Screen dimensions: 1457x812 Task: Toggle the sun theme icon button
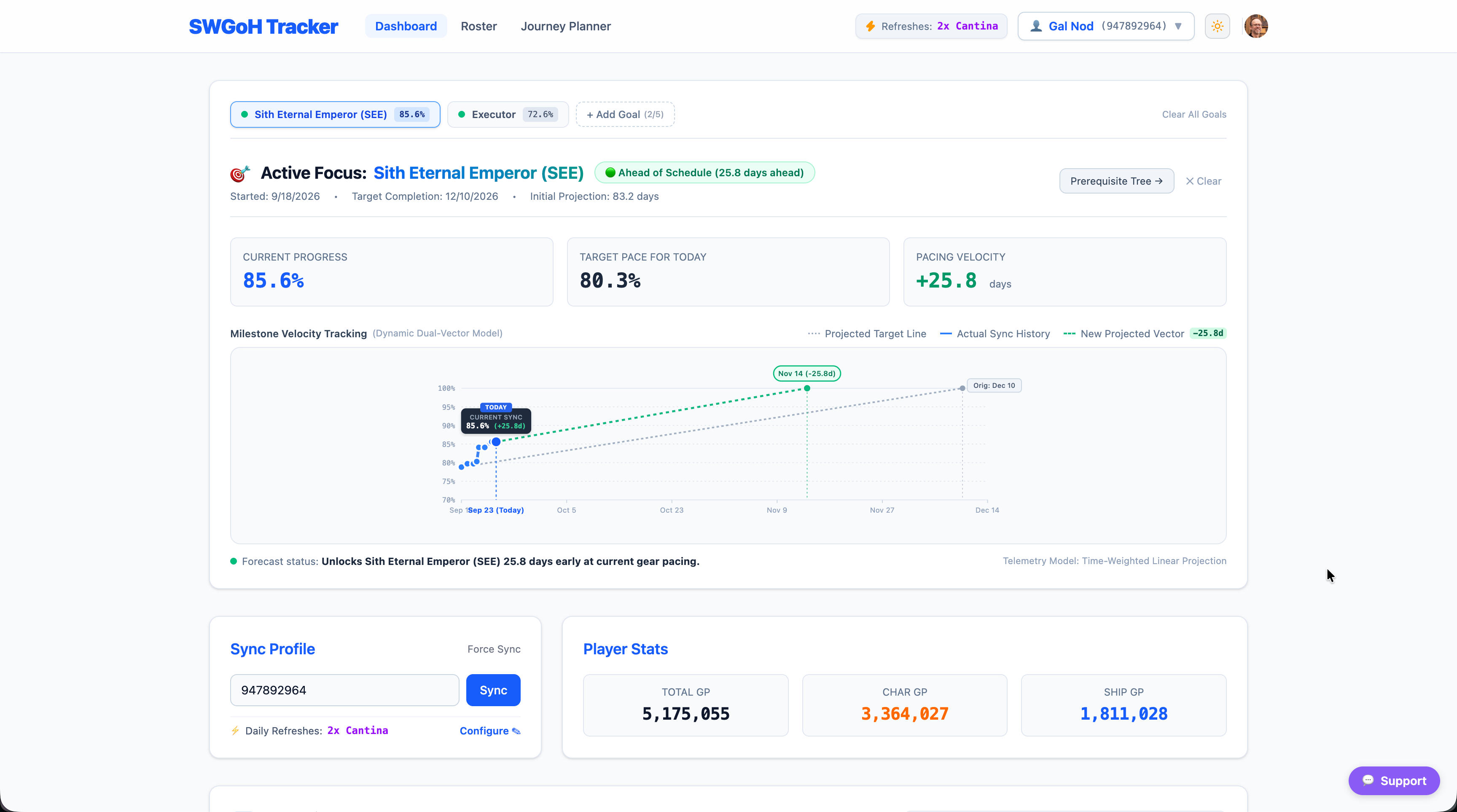click(x=1217, y=26)
